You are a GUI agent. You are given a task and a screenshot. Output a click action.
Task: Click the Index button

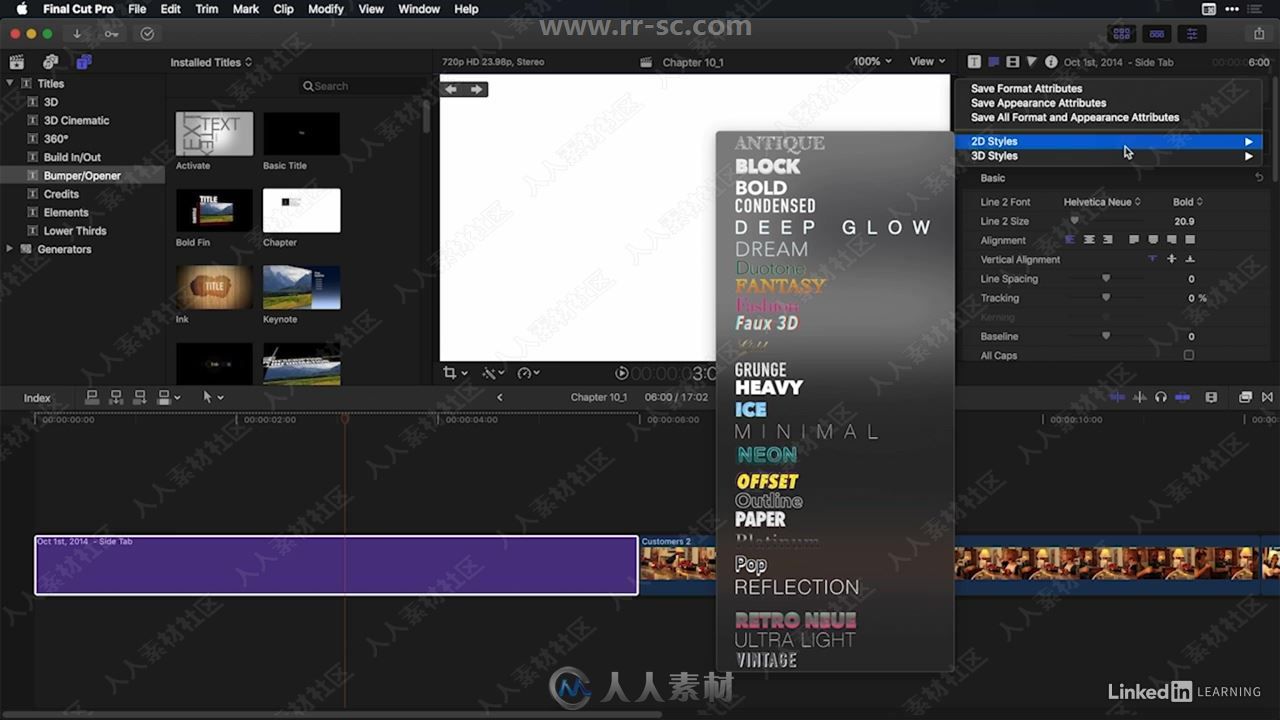click(37, 398)
